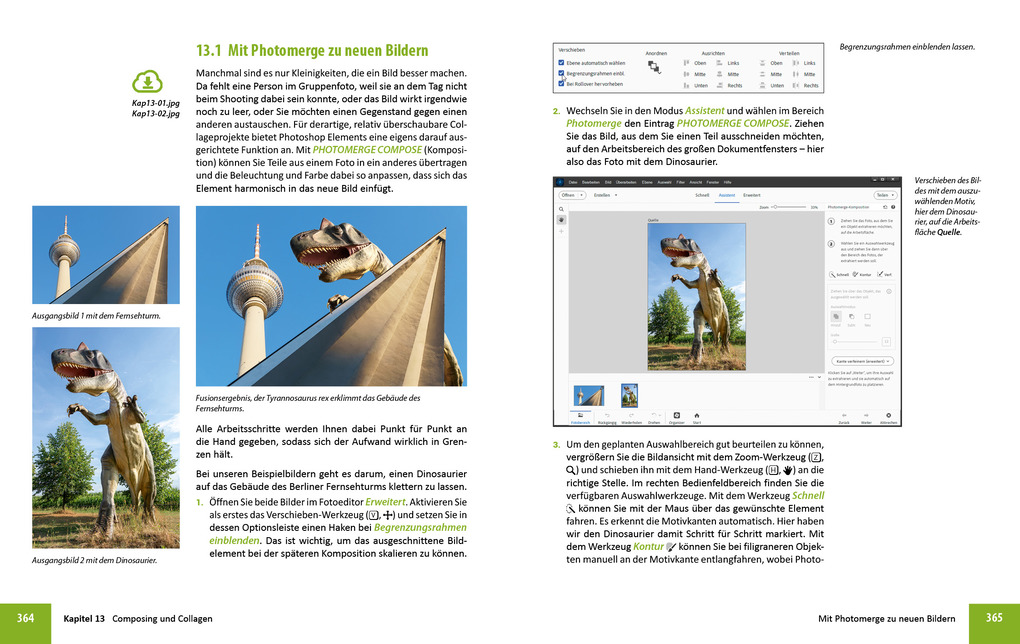Click the Anordnen stacked squares icon
Viewport: 1020px width, 644px height.
[x=654, y=67]
